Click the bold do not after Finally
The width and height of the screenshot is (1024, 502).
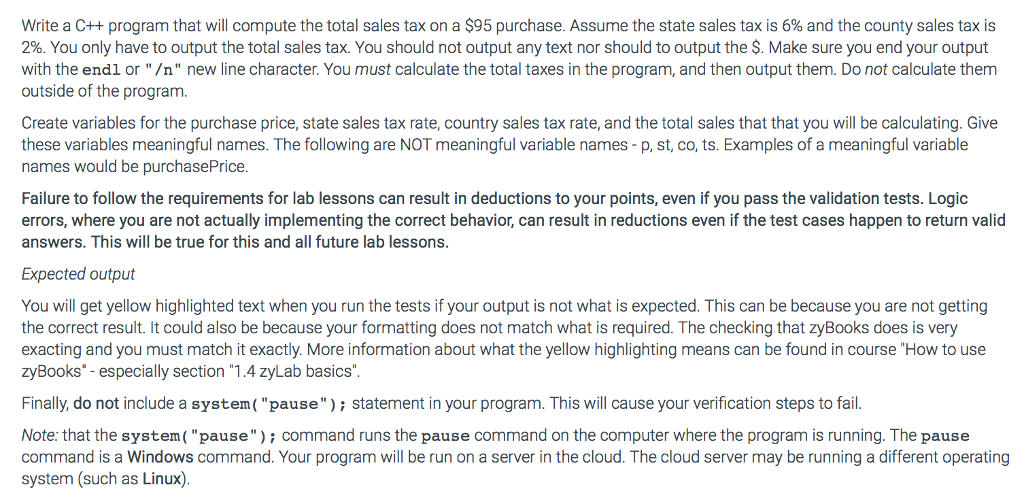pyautogui.click(x=96, y=403)
